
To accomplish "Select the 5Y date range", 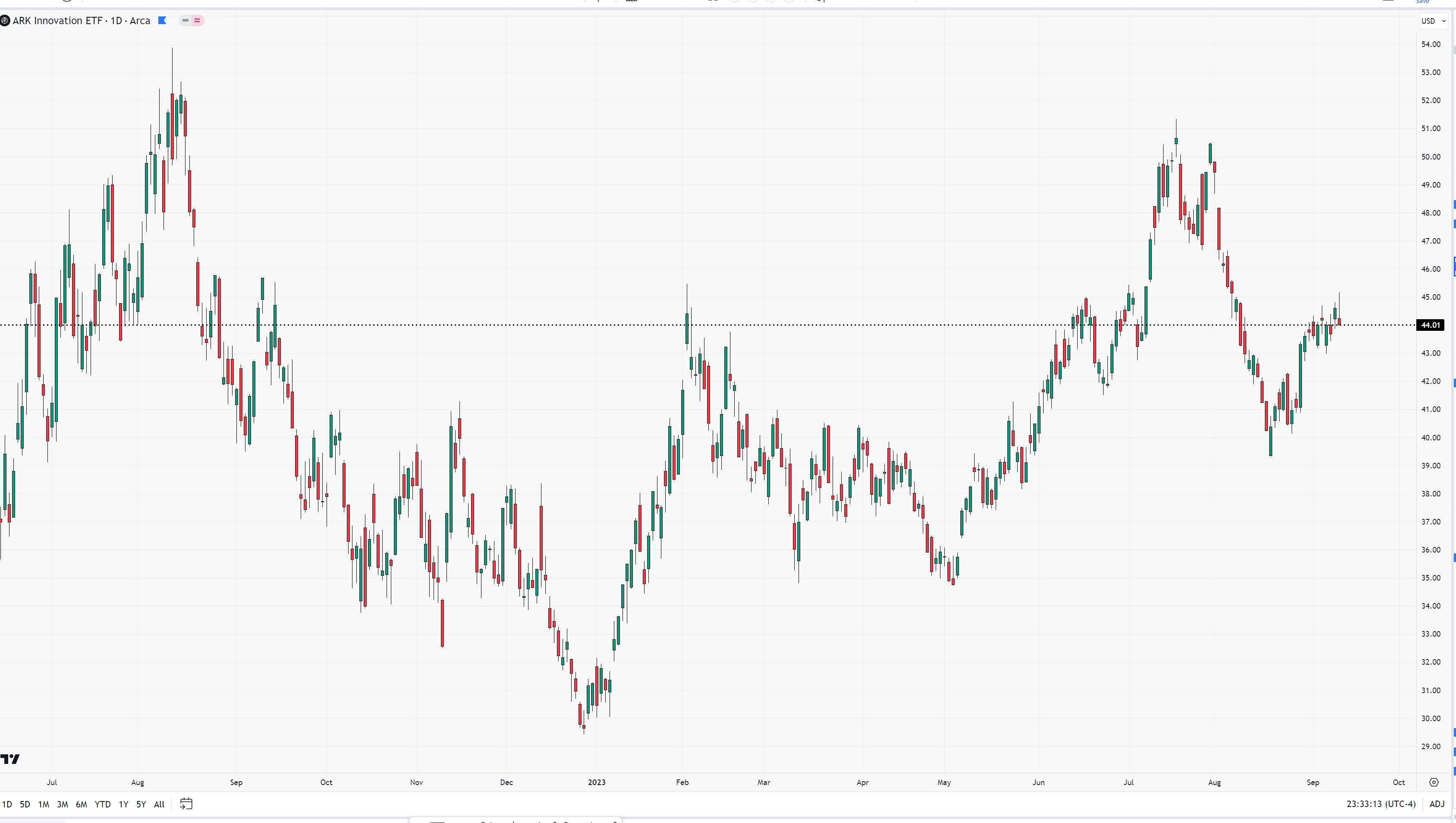I will click(142, 804).
